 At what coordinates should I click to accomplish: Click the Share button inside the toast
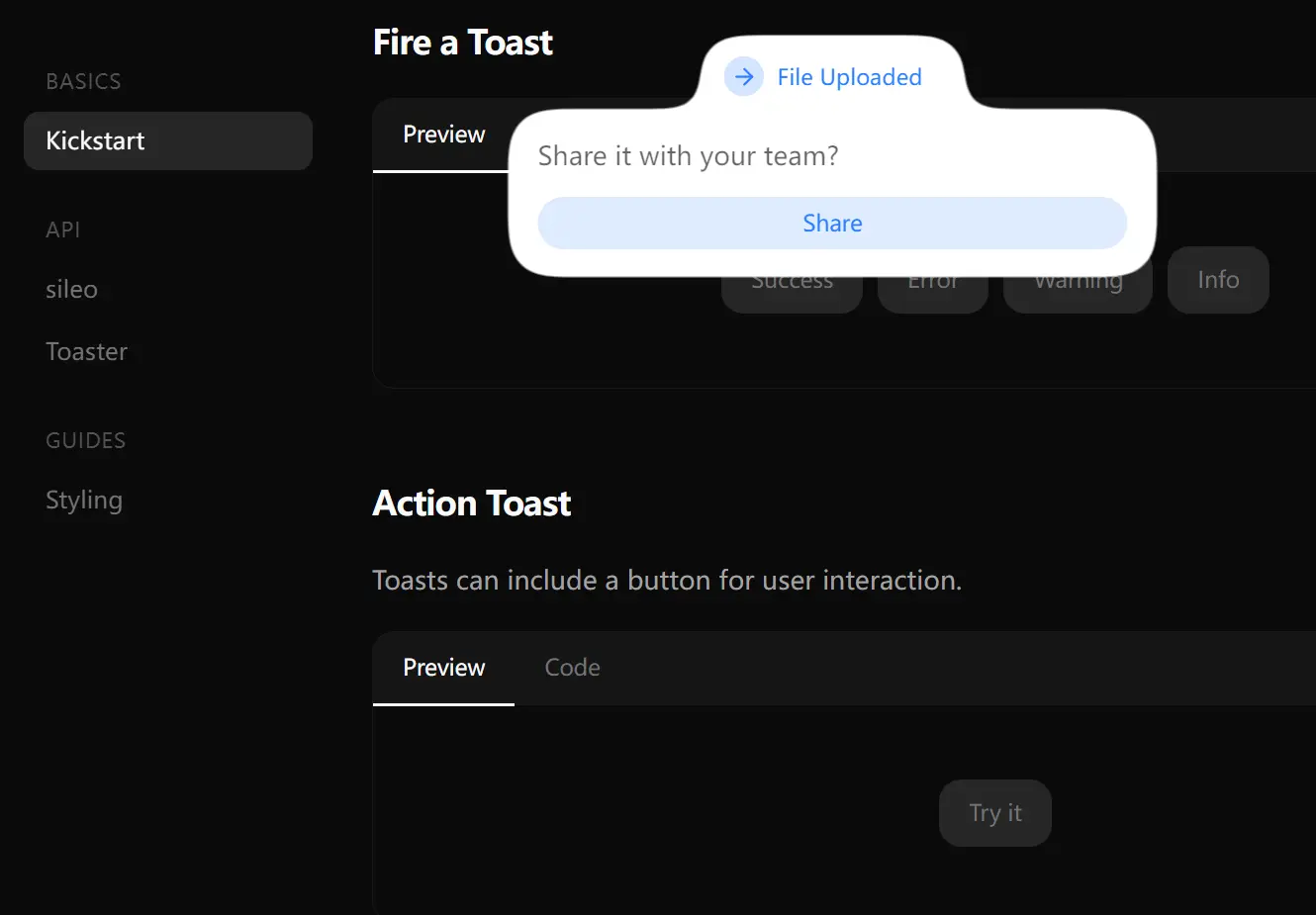click(832, 223)
